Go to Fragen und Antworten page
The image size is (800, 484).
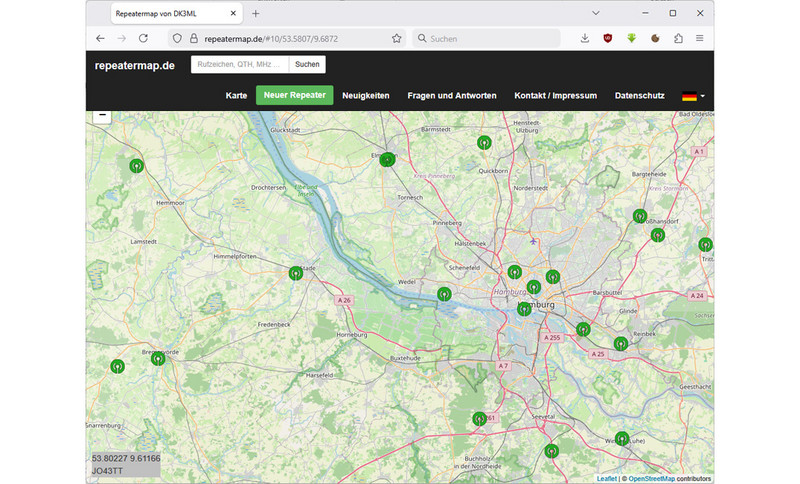click(x=451, y=96)
